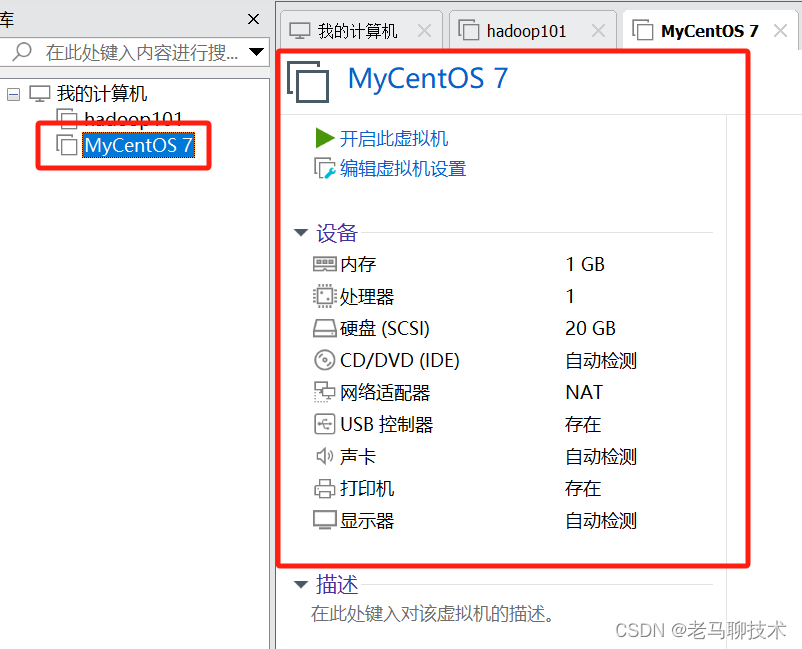The width and height of the screenshot is (802, 649).
Task: Select the printer device icon
Action: [324, 488]
